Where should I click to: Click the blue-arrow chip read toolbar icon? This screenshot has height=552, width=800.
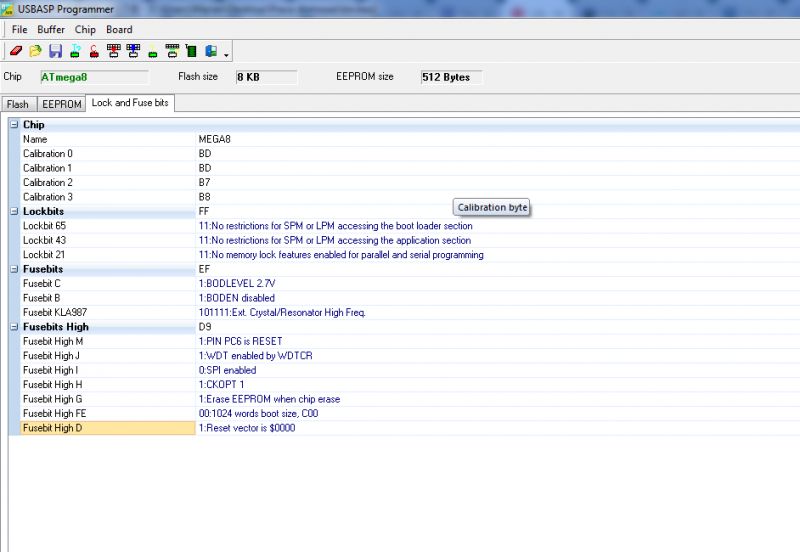pyautogui.click(x=133, y=51)
